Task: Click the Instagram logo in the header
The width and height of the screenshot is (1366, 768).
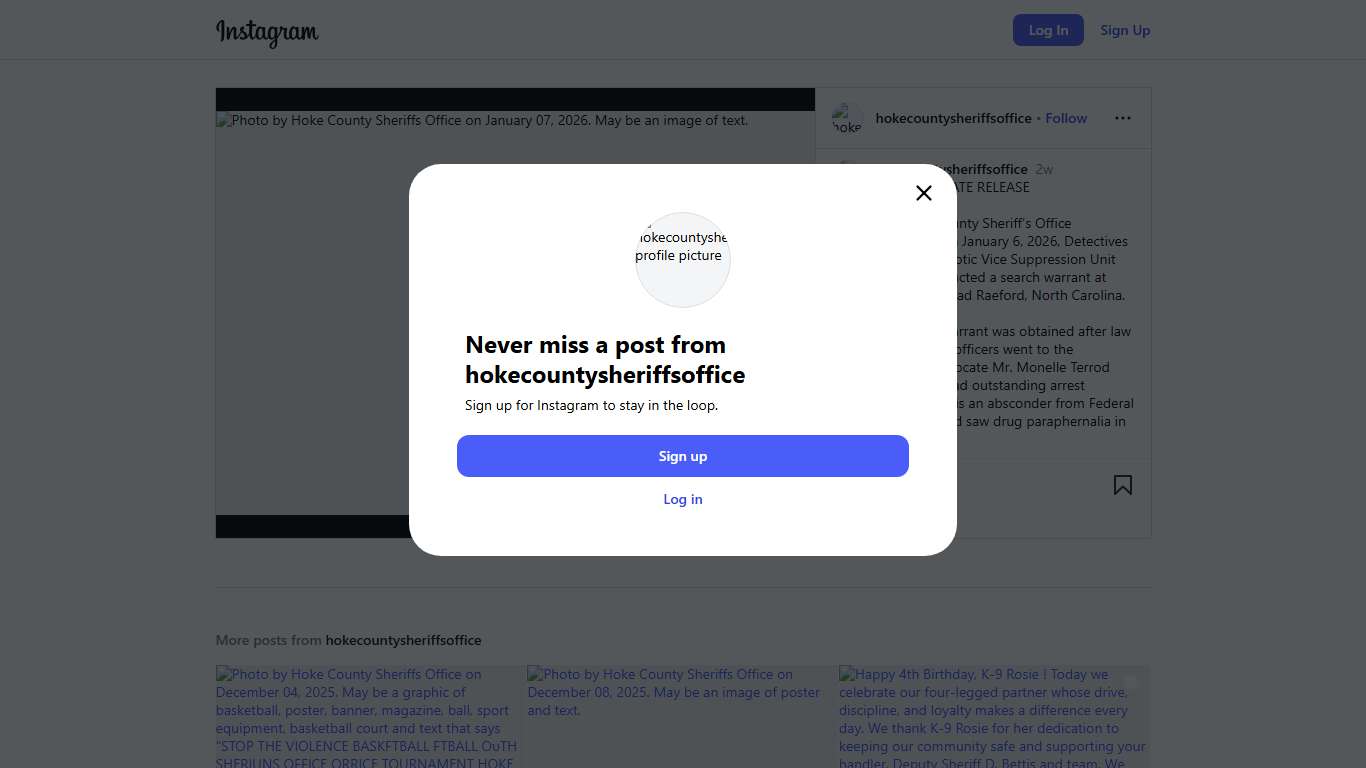Action: point(267,32)
